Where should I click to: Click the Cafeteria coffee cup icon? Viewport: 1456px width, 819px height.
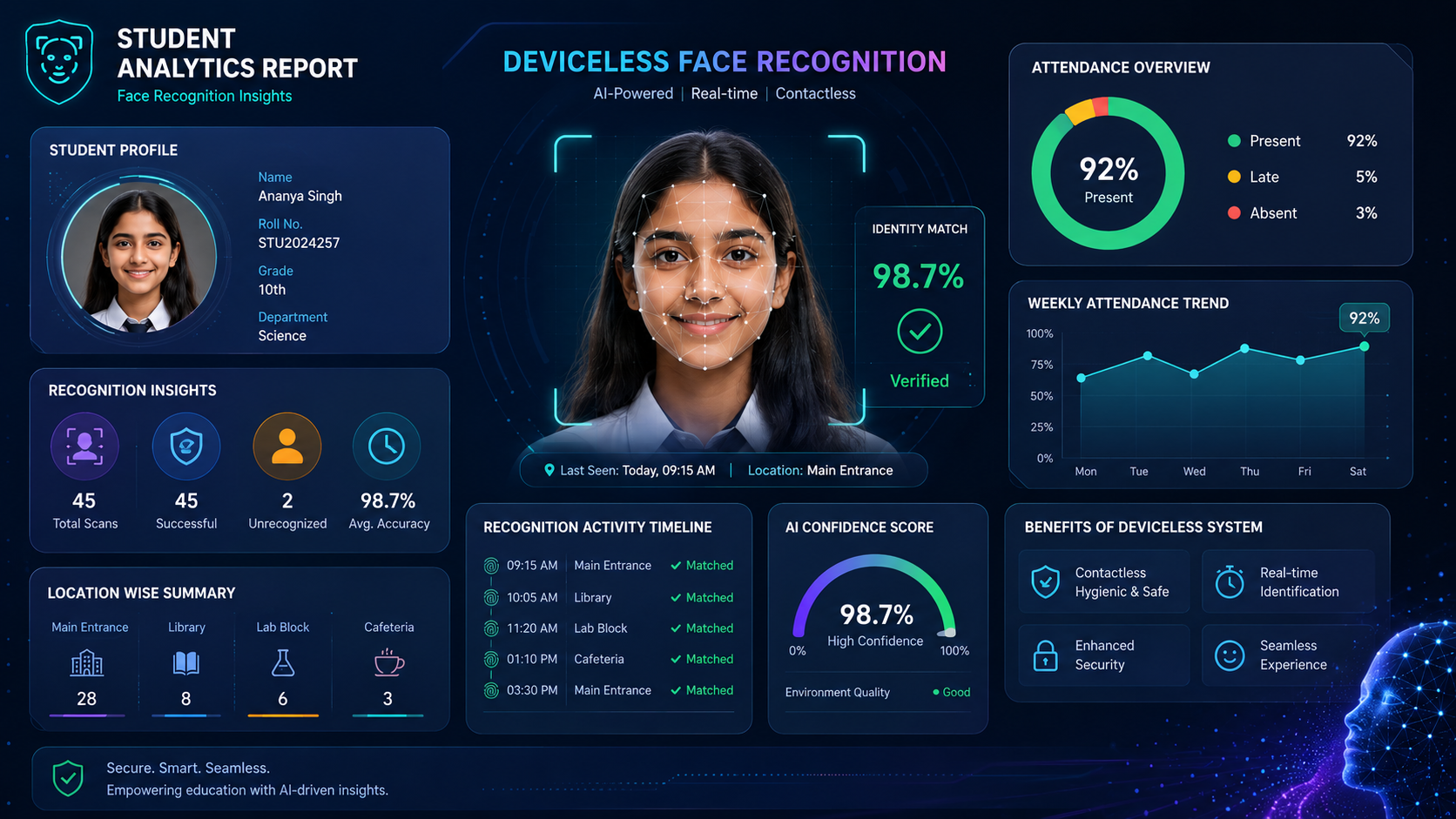[388, 662]
